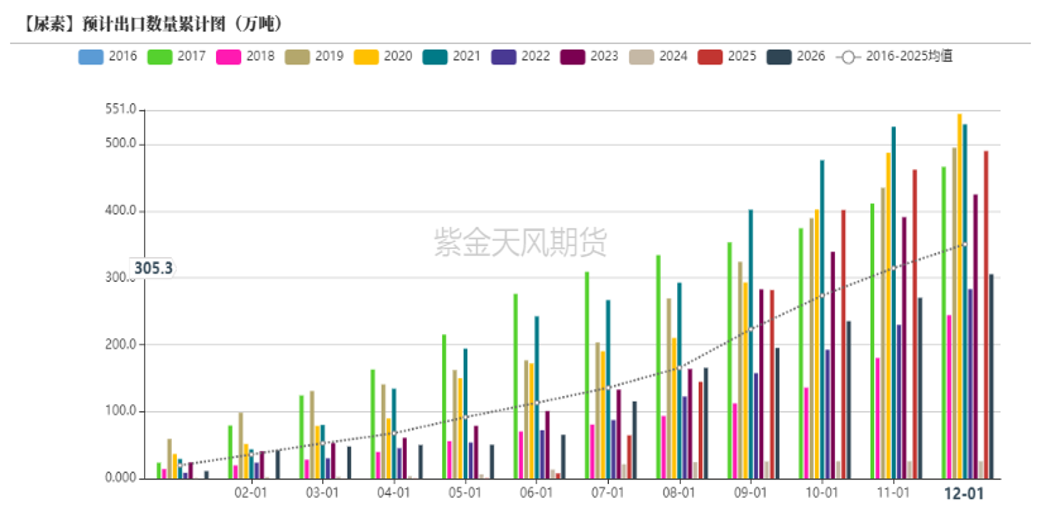Select the 2021 teal bar at 12-01
Image resolution: width=1041 pixels, height=506 pixels.
(965, 301)
